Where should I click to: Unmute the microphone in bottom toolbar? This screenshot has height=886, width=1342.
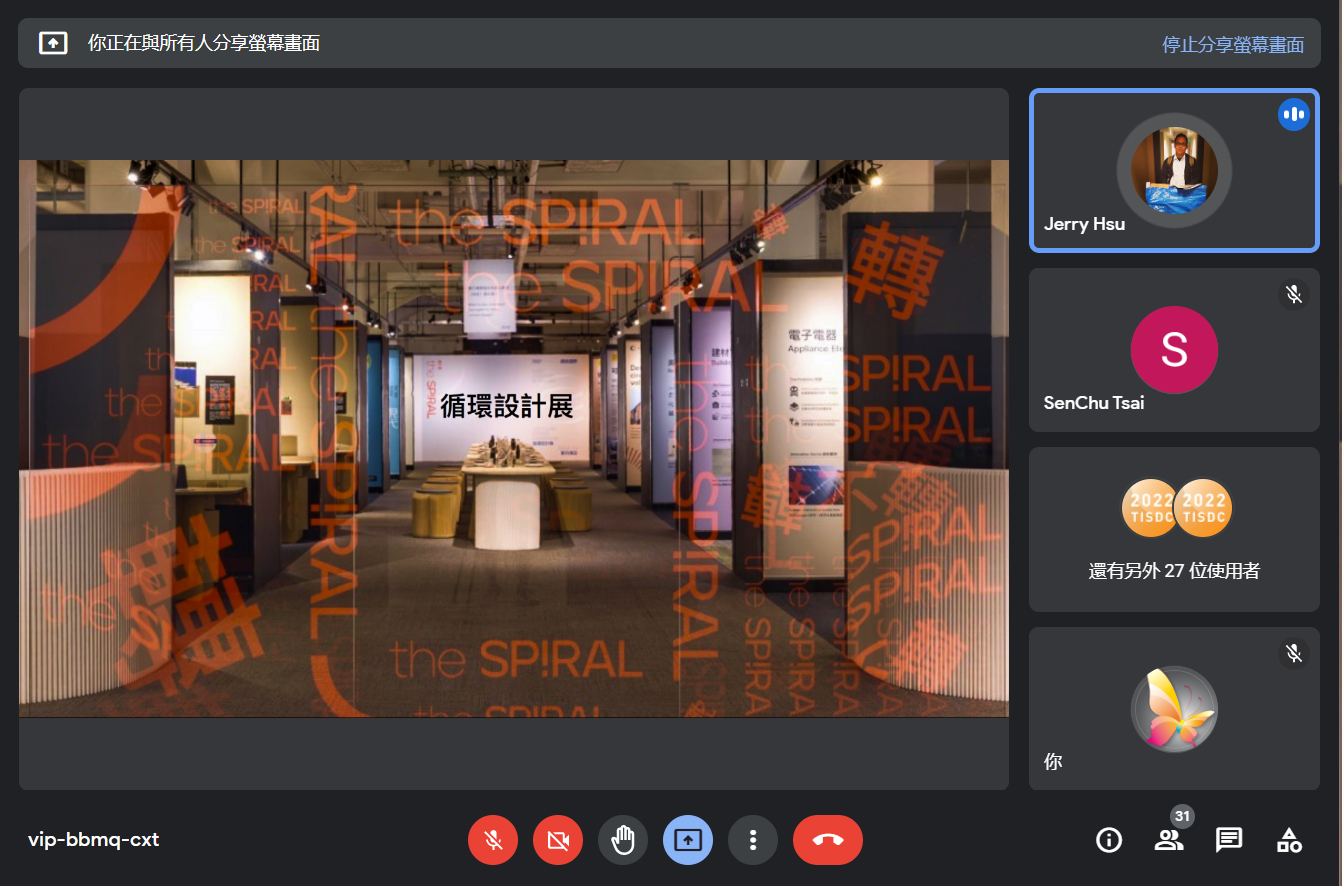point(493,840)
